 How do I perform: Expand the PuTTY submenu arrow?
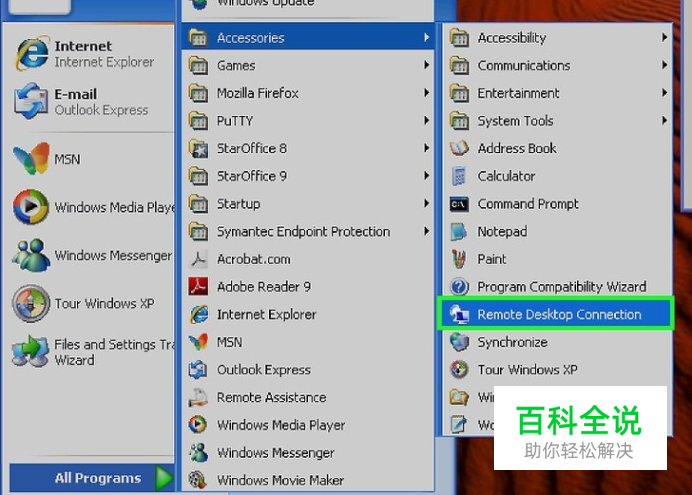pyautogui.click(x=426, y=120)
